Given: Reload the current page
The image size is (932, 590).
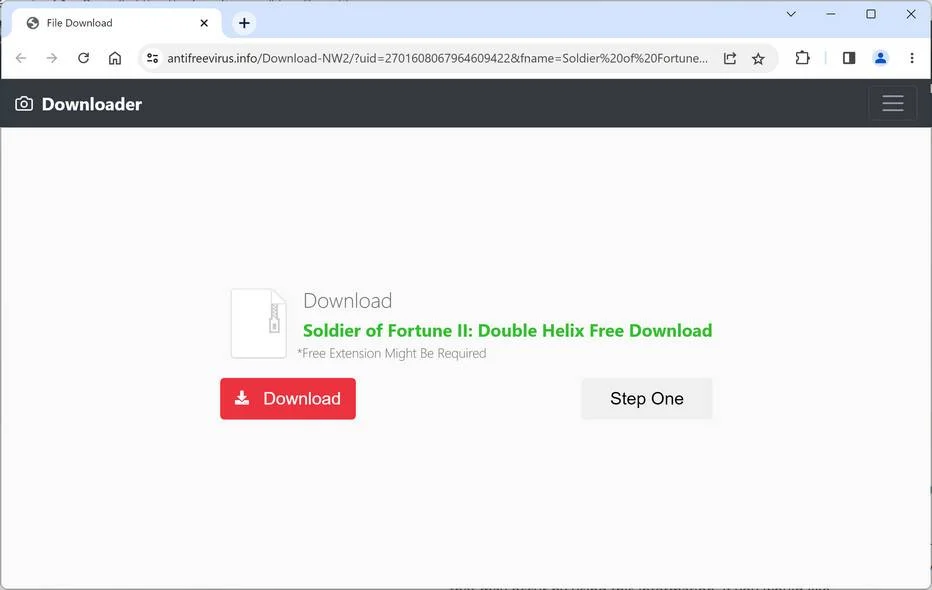Looking at the screenshot, I should 83,58.
